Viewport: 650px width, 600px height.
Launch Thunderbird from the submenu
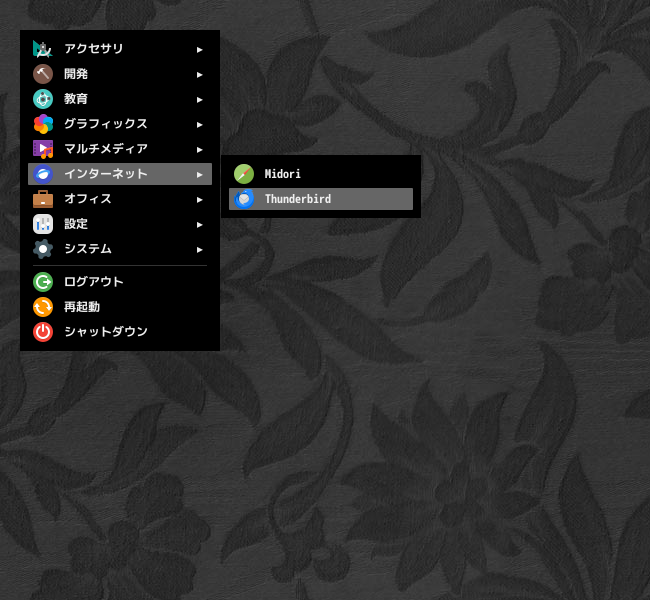pos(321,199)
